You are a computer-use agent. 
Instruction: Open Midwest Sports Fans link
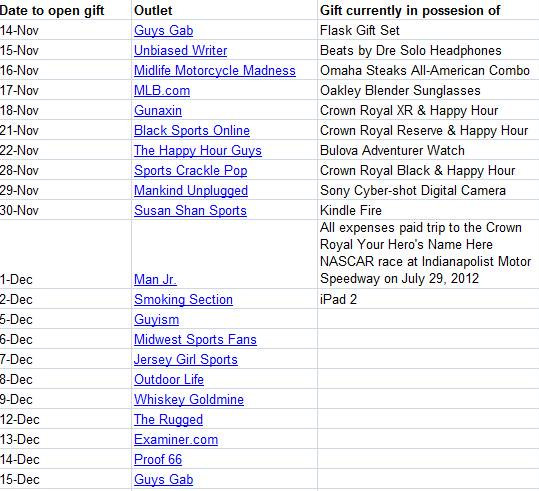pyautogui.click(x=195, y=339)
